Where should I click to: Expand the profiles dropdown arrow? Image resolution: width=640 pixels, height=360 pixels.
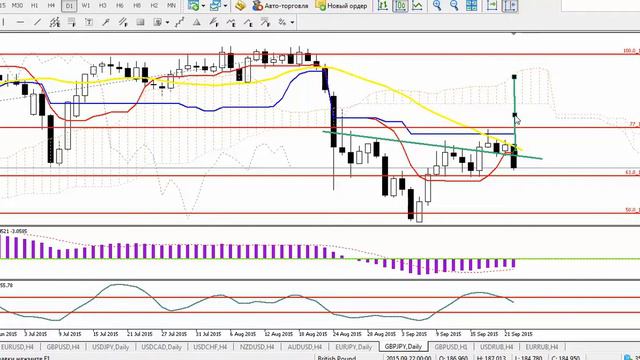tap(225, 6)
